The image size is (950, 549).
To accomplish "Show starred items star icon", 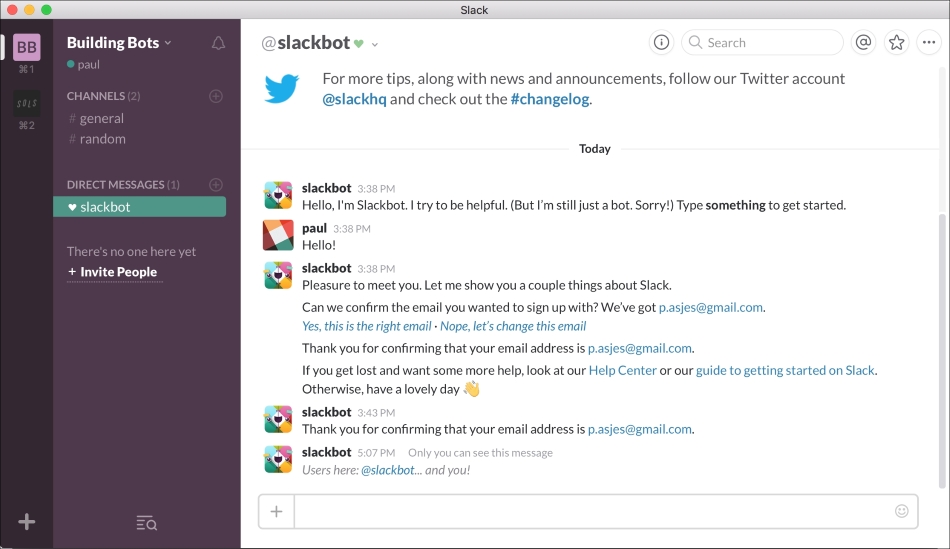I will [897, 42].
